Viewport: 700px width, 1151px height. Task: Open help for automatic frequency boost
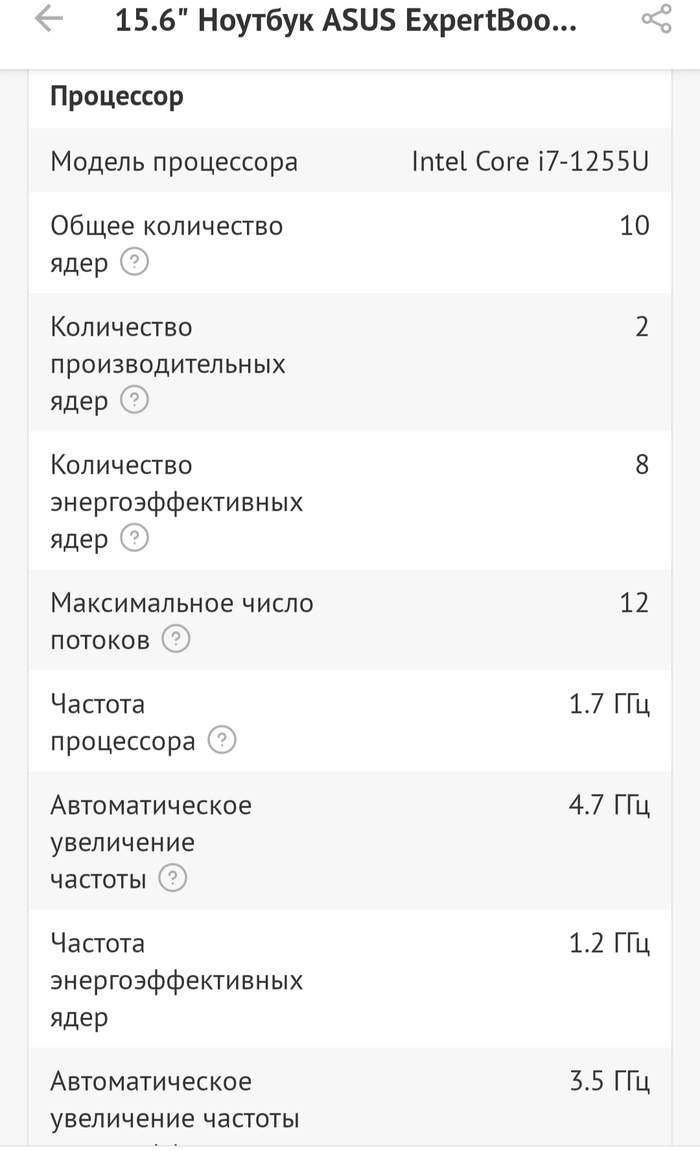(x=174, y=879)
